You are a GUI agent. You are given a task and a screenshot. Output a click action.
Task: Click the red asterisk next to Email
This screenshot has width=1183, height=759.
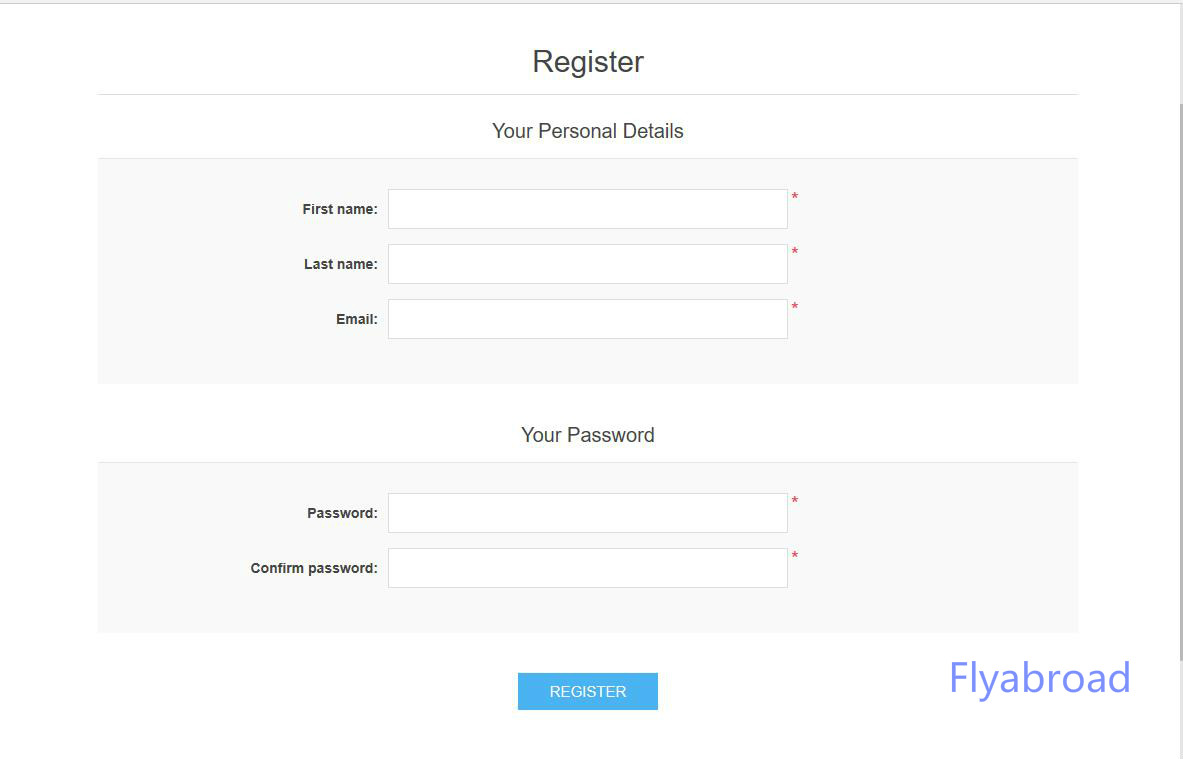click(795, 308)
